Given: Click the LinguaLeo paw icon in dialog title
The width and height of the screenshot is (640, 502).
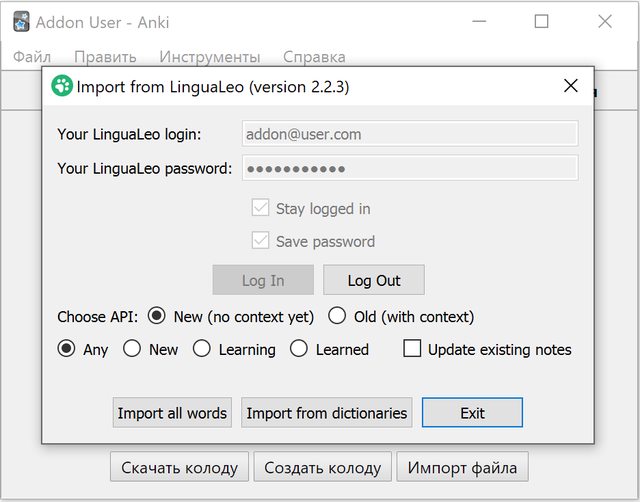Looking at the screenshot, I should click(62, 86).
